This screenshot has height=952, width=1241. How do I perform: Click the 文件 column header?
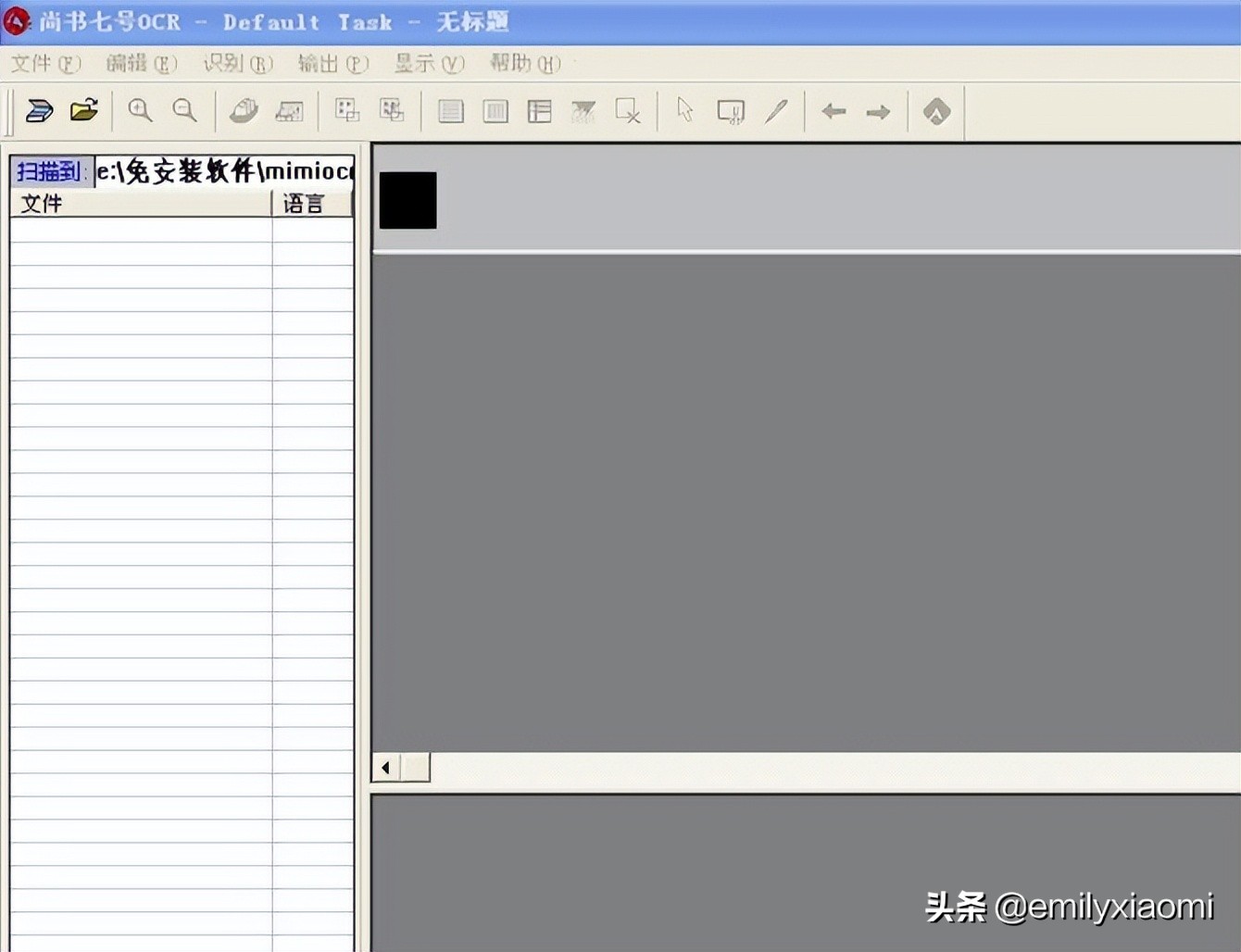coord(141,204)
